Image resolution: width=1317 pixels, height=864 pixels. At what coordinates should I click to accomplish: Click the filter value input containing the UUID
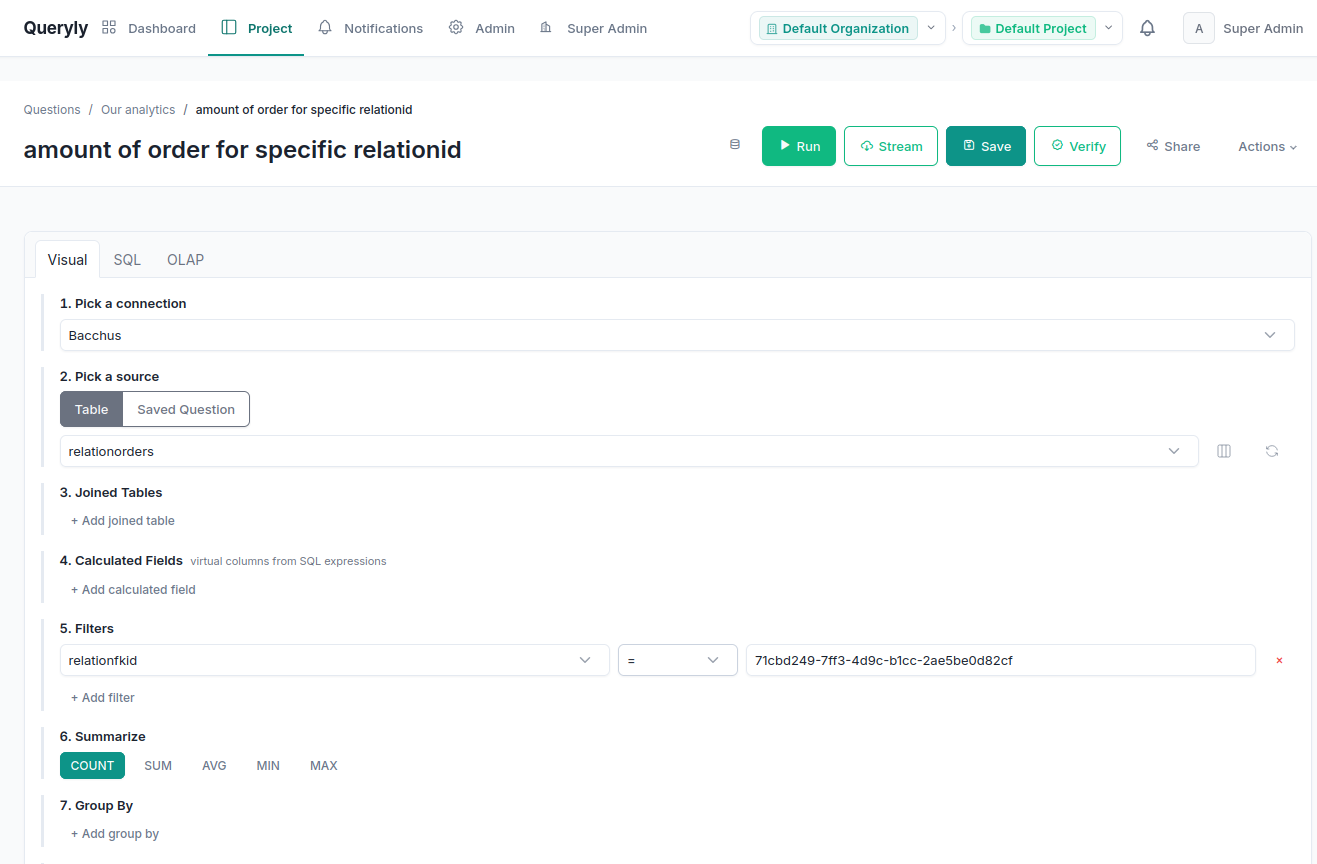pos(1000,660)
